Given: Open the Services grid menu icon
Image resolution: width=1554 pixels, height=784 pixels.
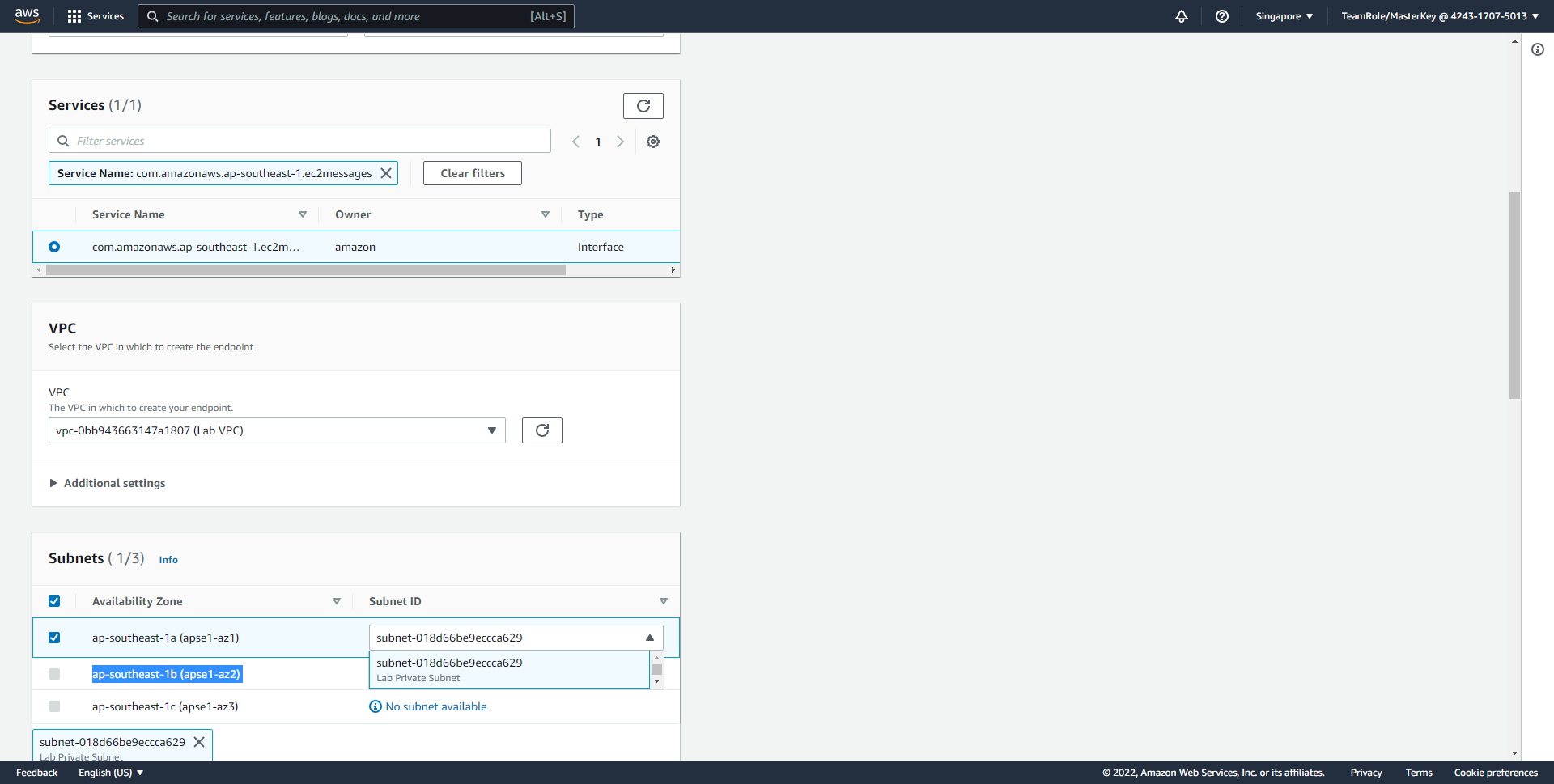Looking at the screenshot, I should coord(74,16).
